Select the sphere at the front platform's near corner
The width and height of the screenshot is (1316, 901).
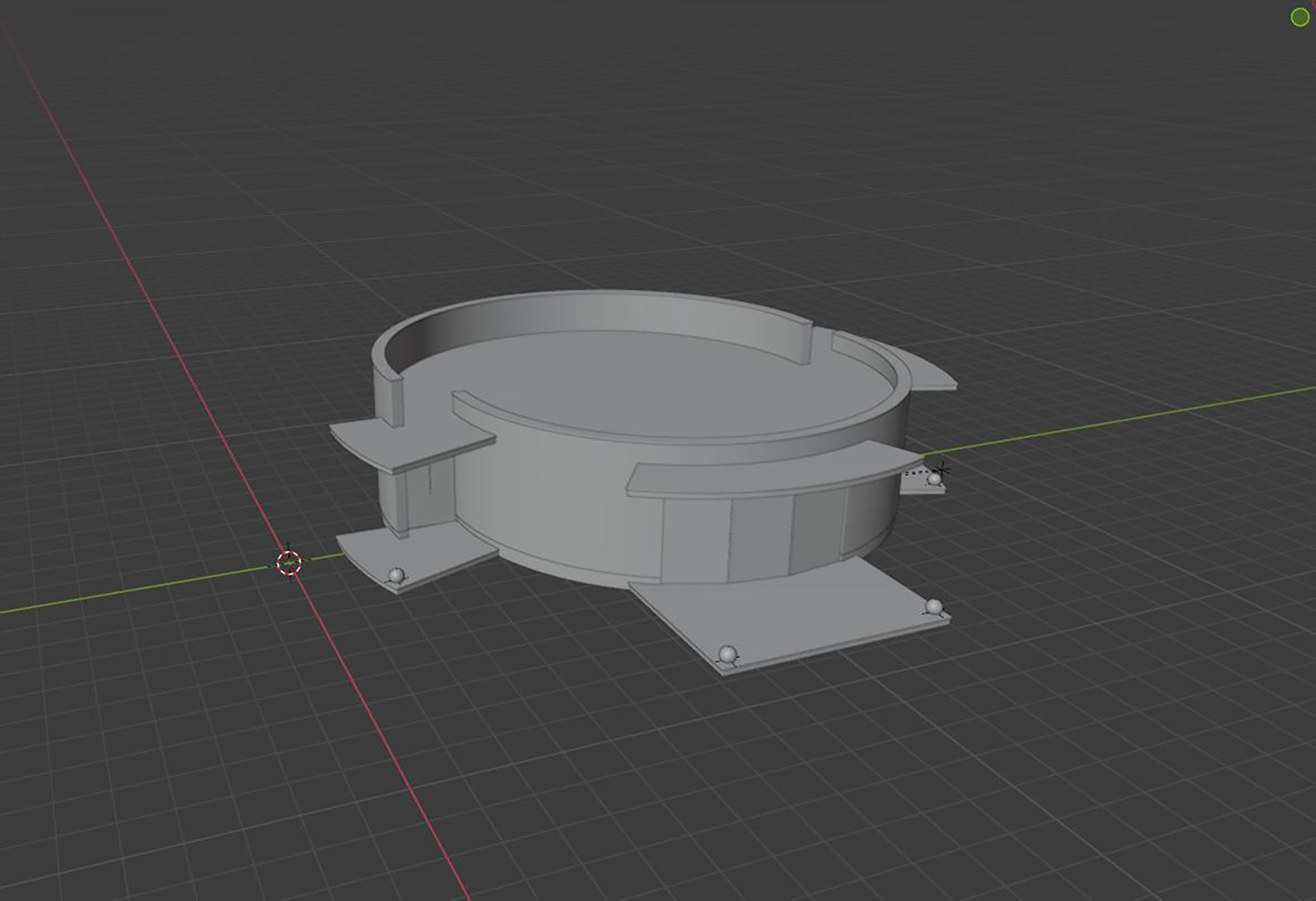[x=728, y=654]
